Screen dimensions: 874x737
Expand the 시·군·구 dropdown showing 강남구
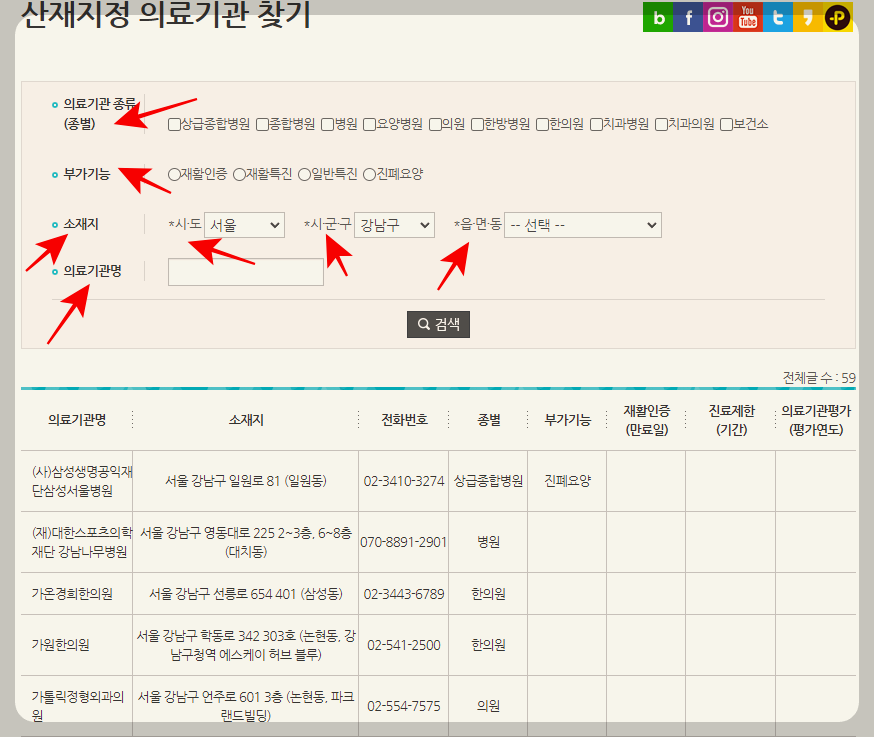(x=395, y=224)
